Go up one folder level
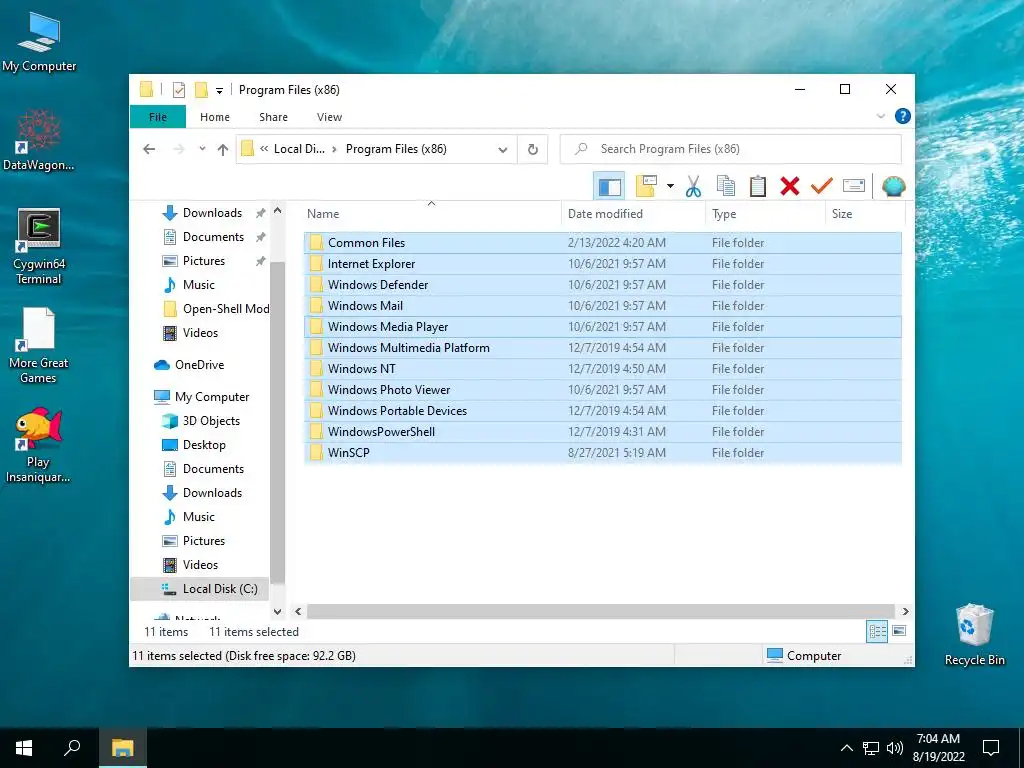The height and width of the screenshot is (768, 1024). (x=223, y=149)
